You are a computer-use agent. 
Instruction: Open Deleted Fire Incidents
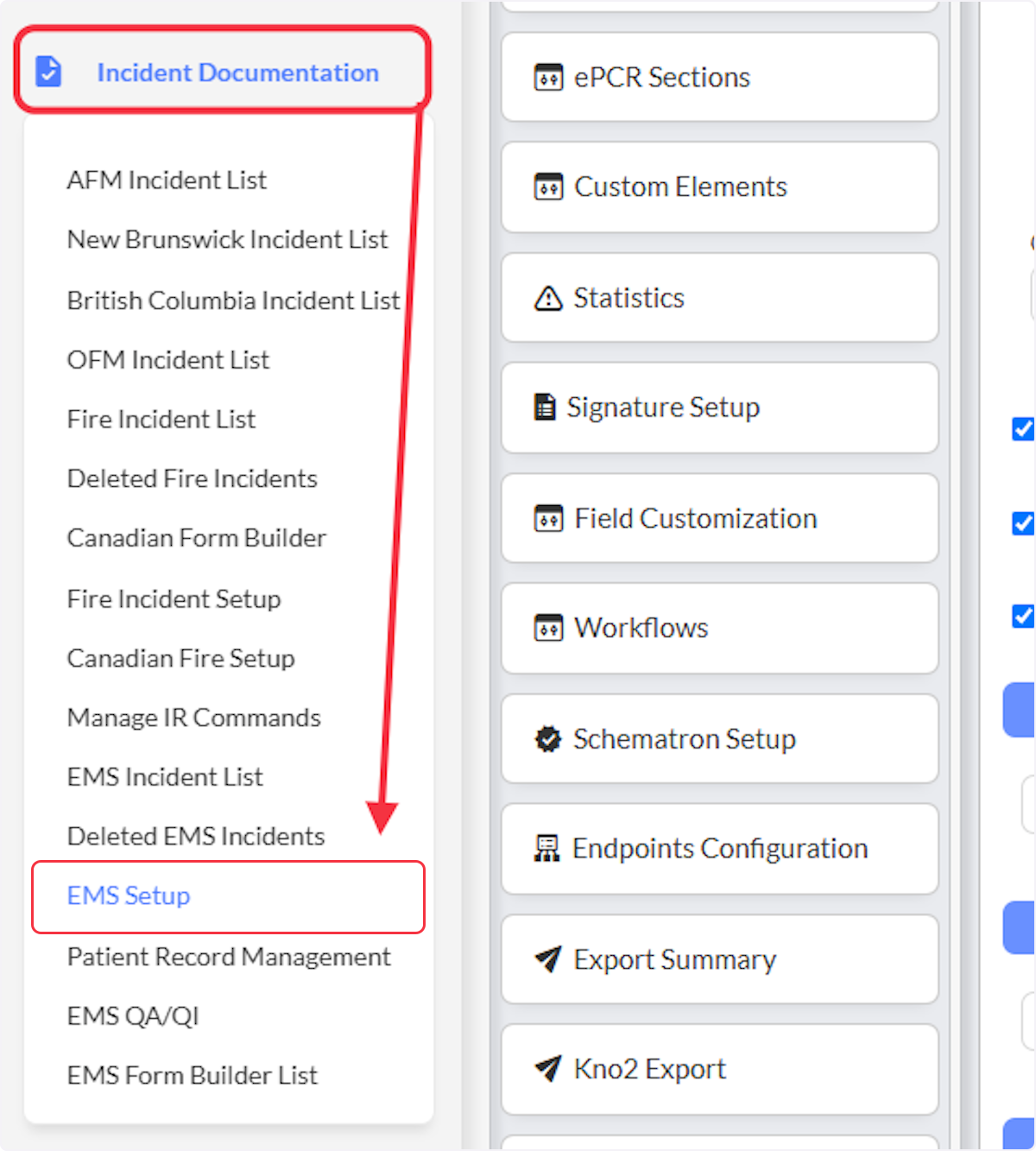click(x=193, y=478)
